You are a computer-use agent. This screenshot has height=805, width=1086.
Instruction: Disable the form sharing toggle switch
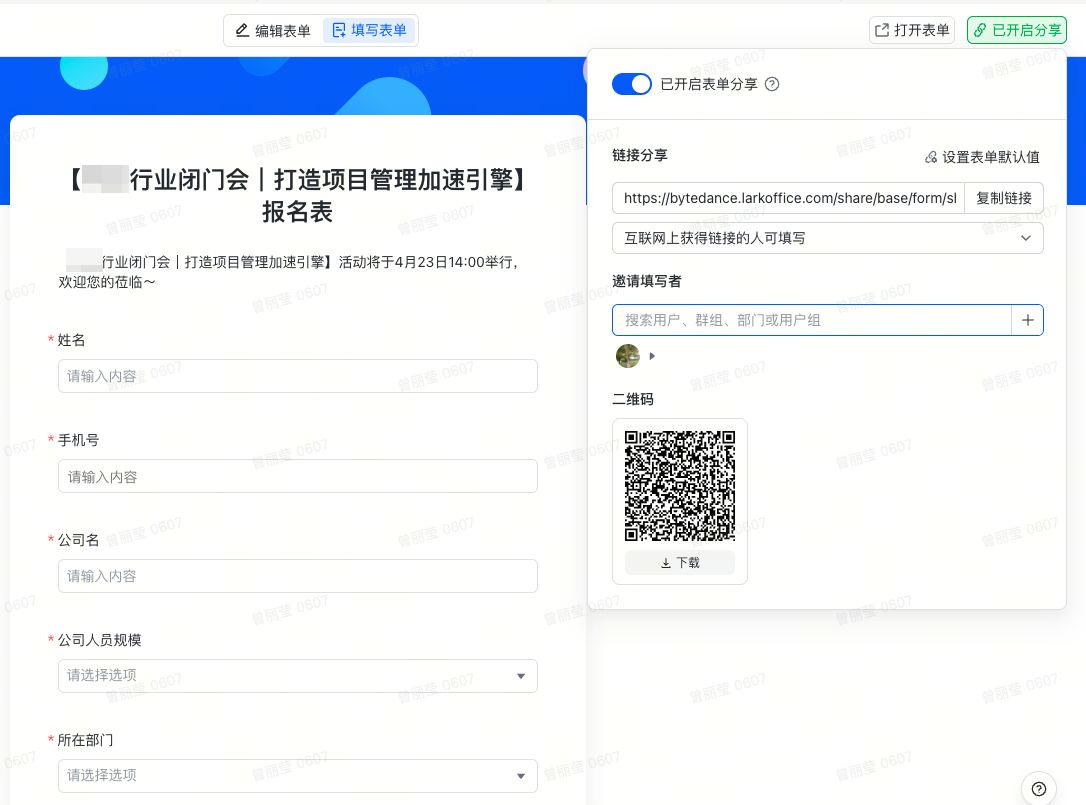click(x=632, y=85)
